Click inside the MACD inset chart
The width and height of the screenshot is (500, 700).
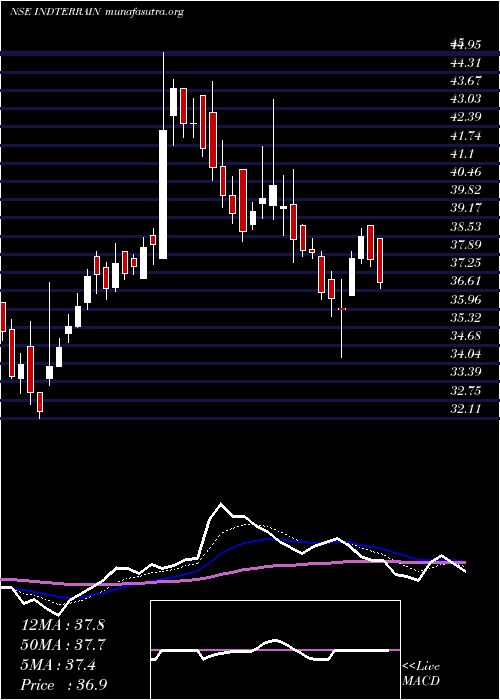pyautogui.click(x=275, y=650)
